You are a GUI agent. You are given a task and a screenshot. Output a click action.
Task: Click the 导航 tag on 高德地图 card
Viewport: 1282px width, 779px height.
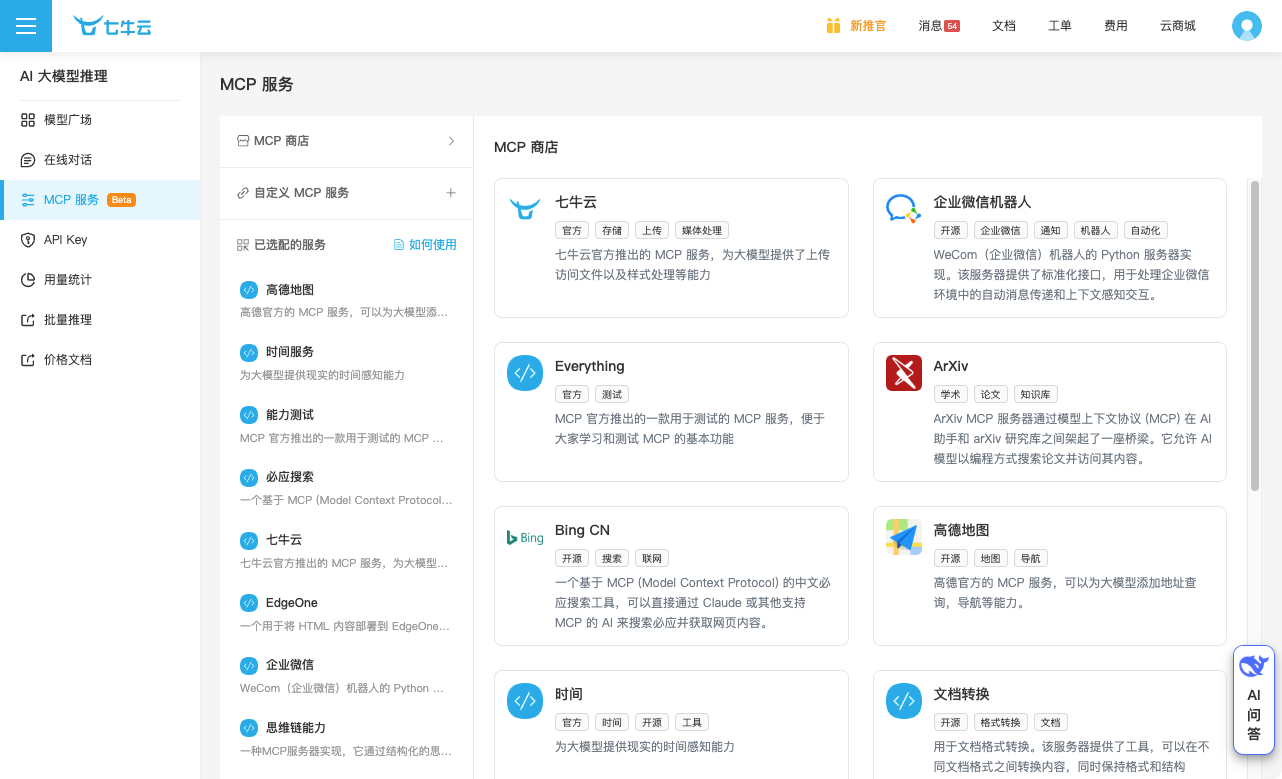pyautogui.click(x=1031, y=559)
